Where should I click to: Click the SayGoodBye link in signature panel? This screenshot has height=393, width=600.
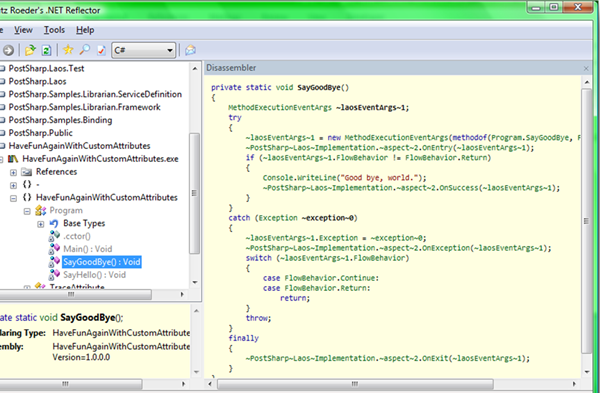tap(88, 318)
